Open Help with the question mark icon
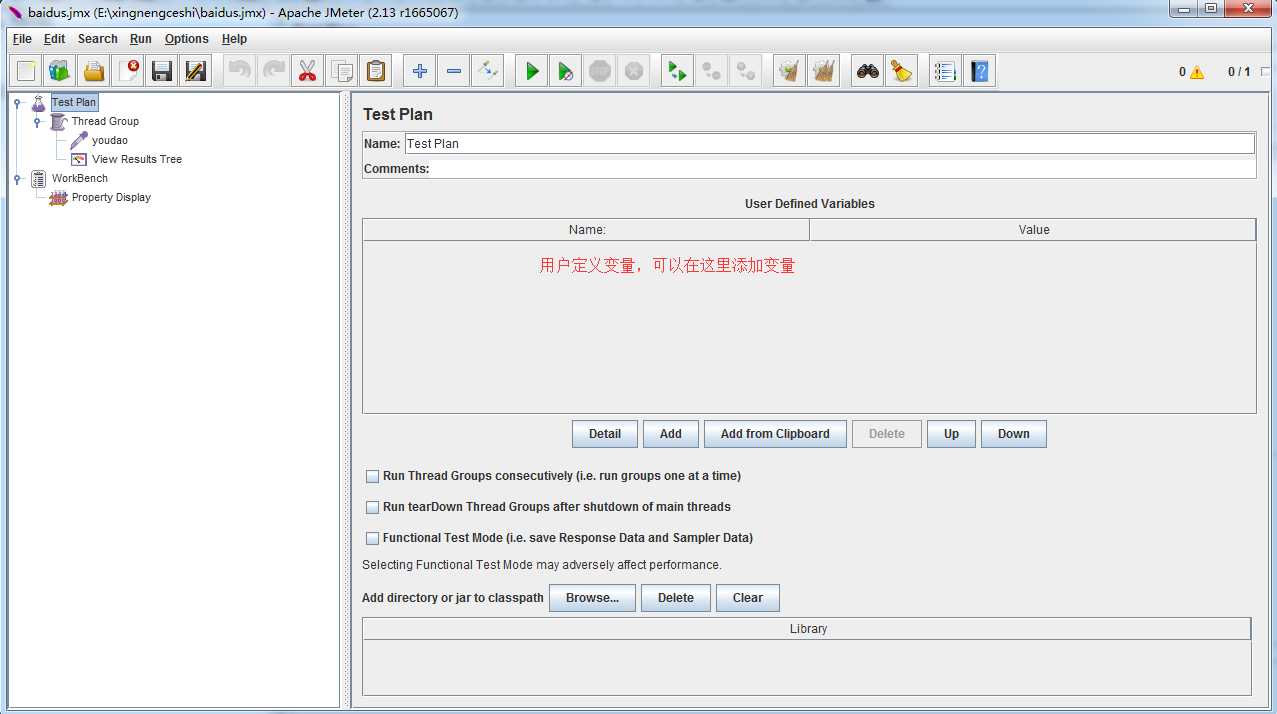The width and height of the screenshot is (1277, 714). 979,71
